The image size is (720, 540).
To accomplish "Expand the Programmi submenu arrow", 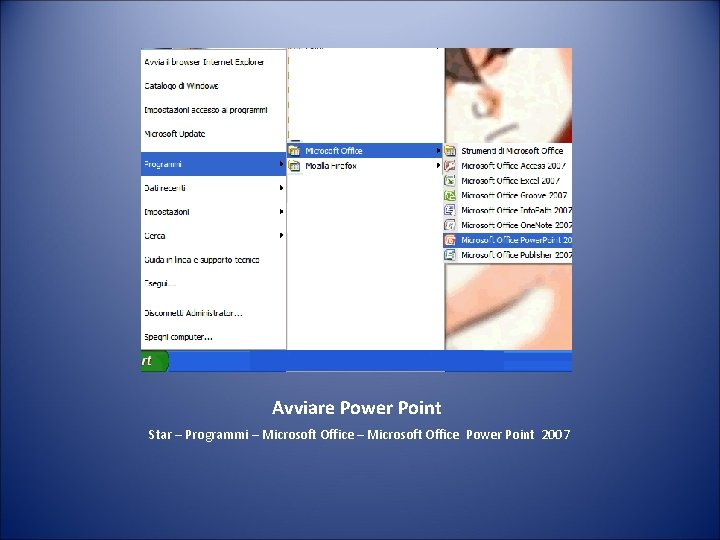I will tap(281, 164).
